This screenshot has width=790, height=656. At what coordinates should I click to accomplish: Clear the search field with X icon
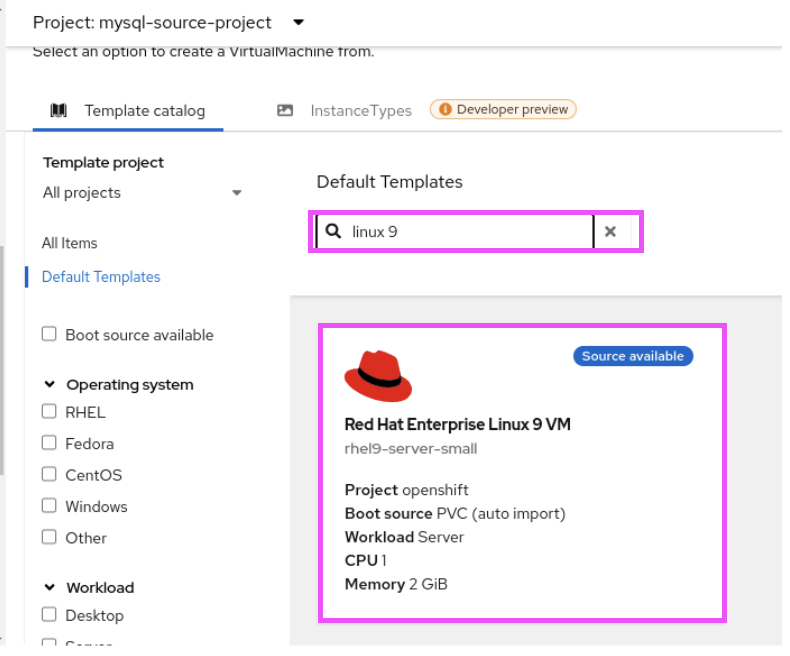(610, 231)
